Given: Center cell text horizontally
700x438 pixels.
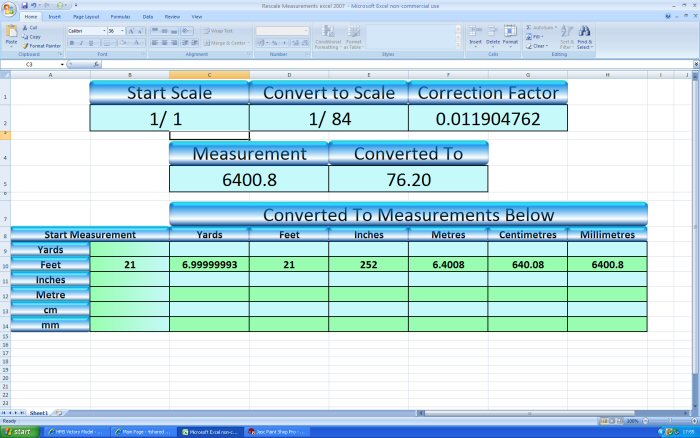Looking at the screenshot, I should tap(164, 43).
